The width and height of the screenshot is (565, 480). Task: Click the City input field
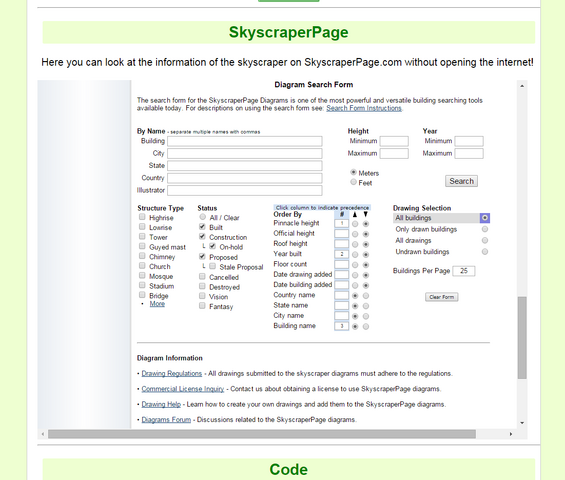coord(245,154)
